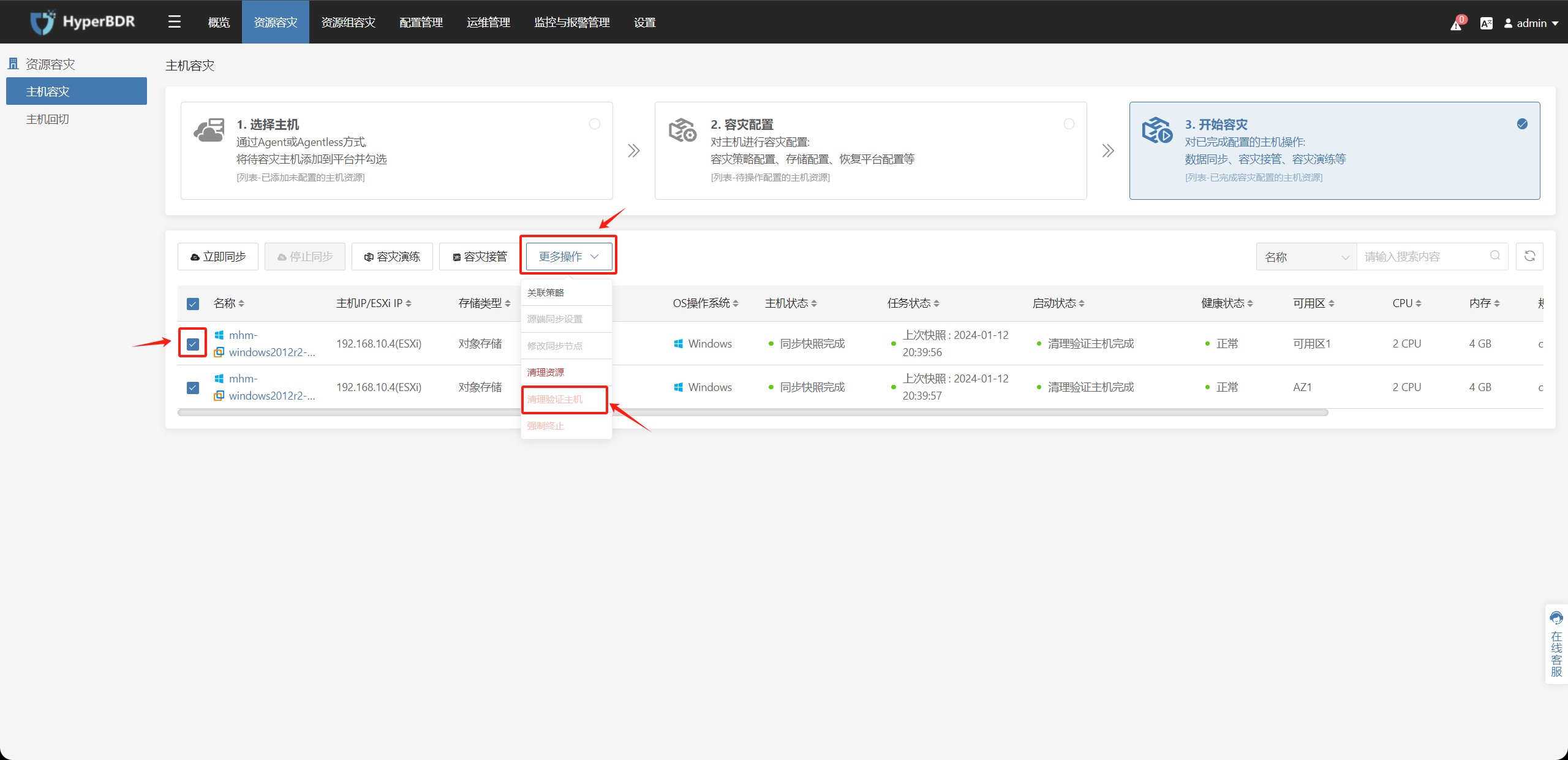This screenshot has height=760, width=1568.
Task: Expand the 更多操作 dropdown menu
Action: [x=566, y=256]
